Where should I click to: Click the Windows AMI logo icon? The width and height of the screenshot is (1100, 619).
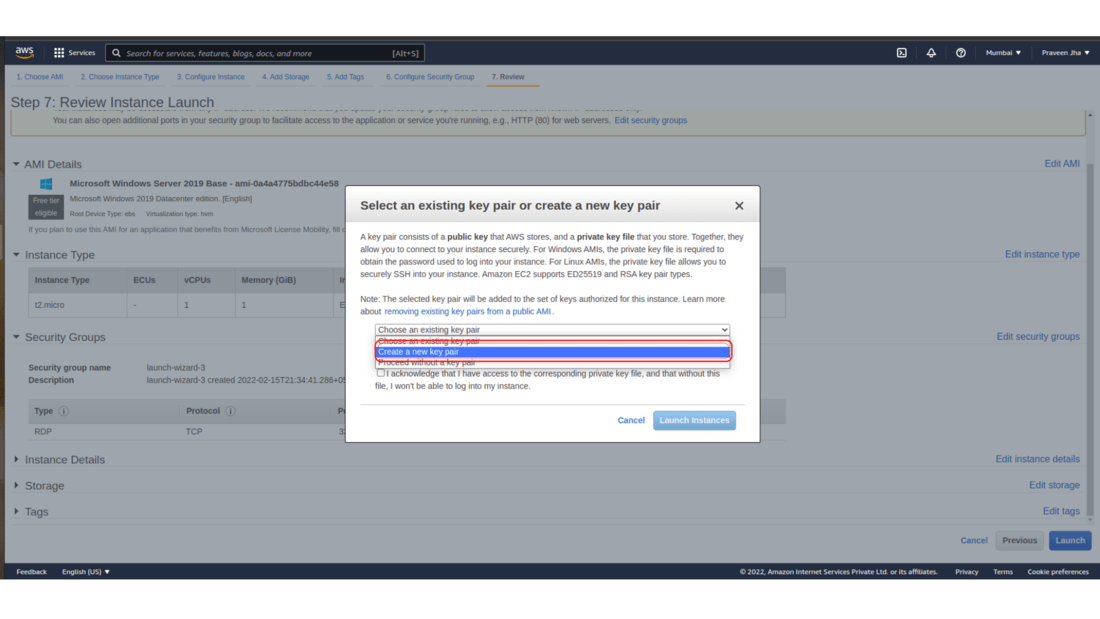click(x=46, y=184)
